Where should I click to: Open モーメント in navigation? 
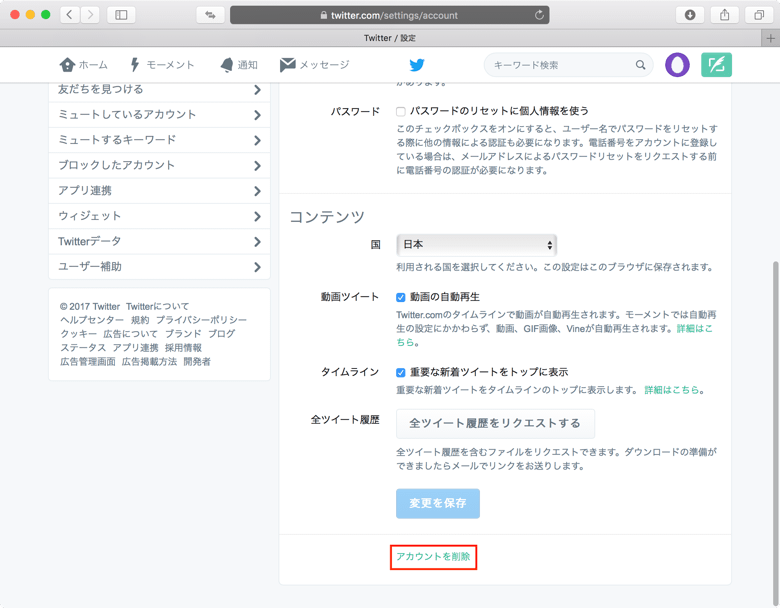click(162, 65)
